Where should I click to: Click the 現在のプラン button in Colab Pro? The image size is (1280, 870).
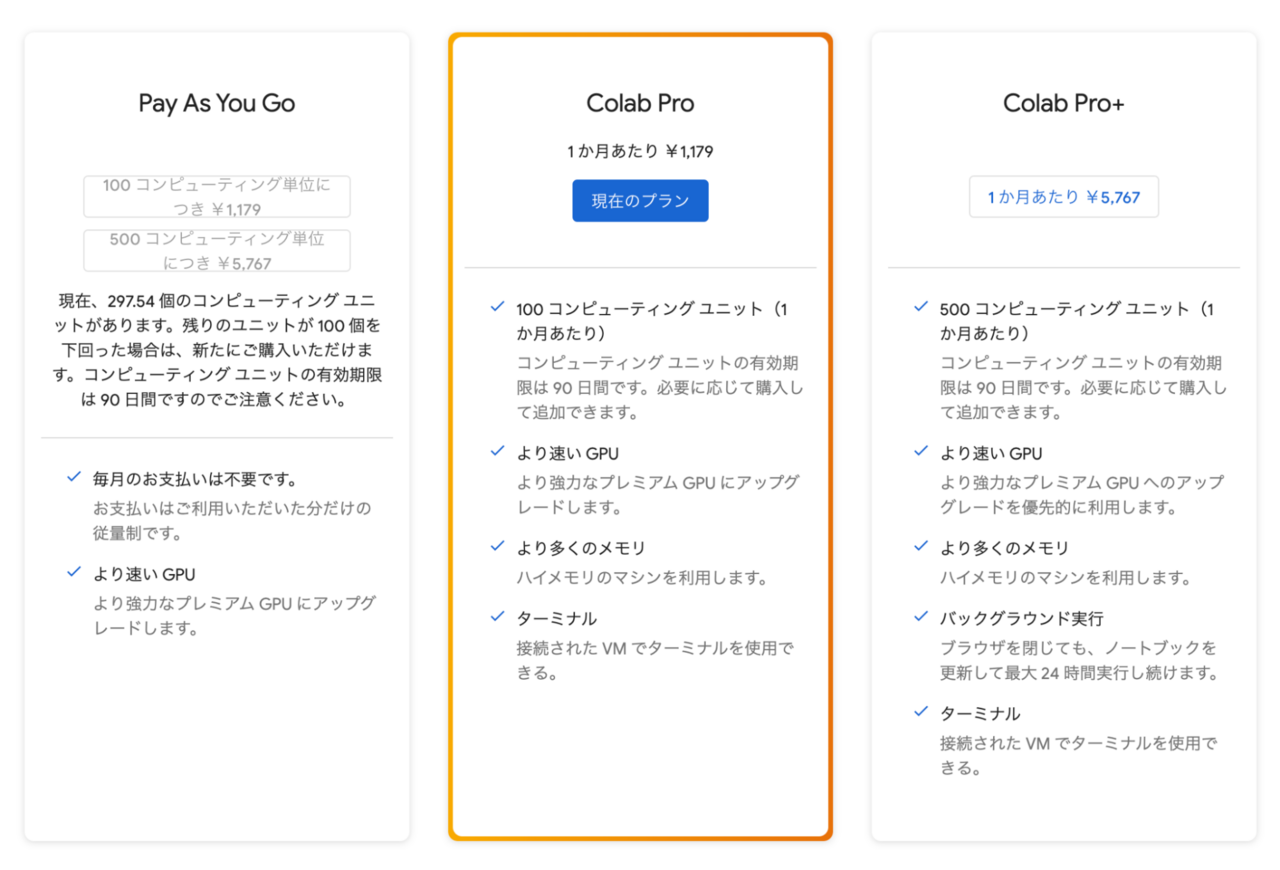pyautogui.click(x=640, y=201)
